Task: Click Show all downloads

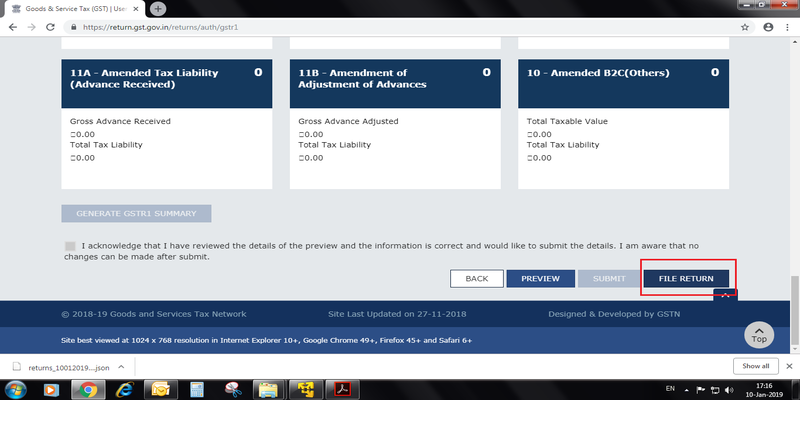Action: click(755, 366)
